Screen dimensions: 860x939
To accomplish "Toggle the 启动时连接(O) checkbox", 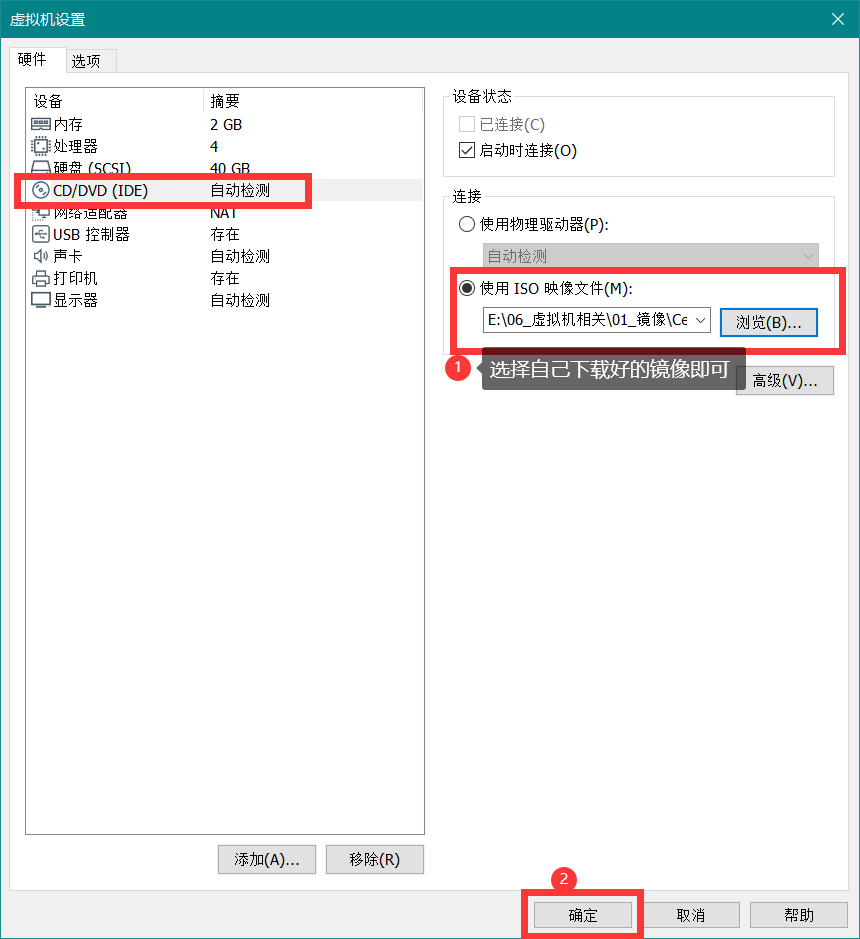I will [x=467, y=150].
